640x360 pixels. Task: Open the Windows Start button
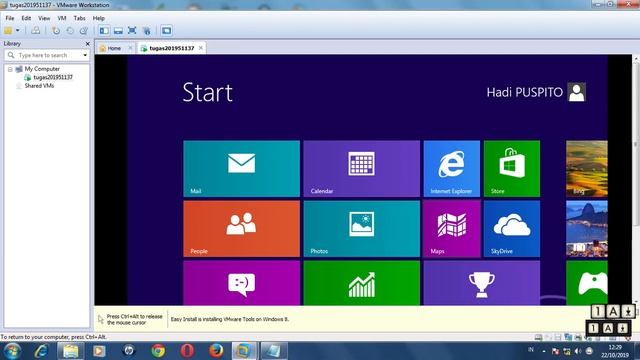[x=12, y=351]
